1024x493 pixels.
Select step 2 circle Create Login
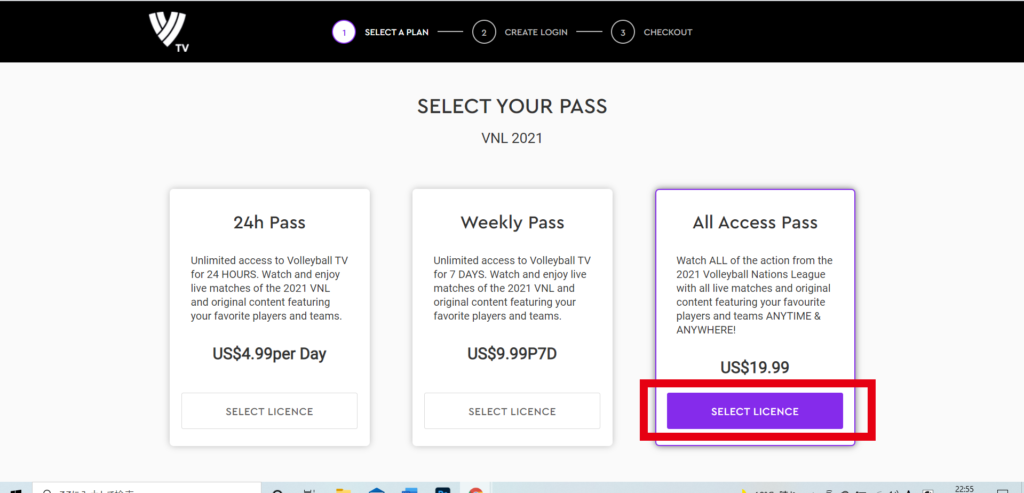pos(484,32)
